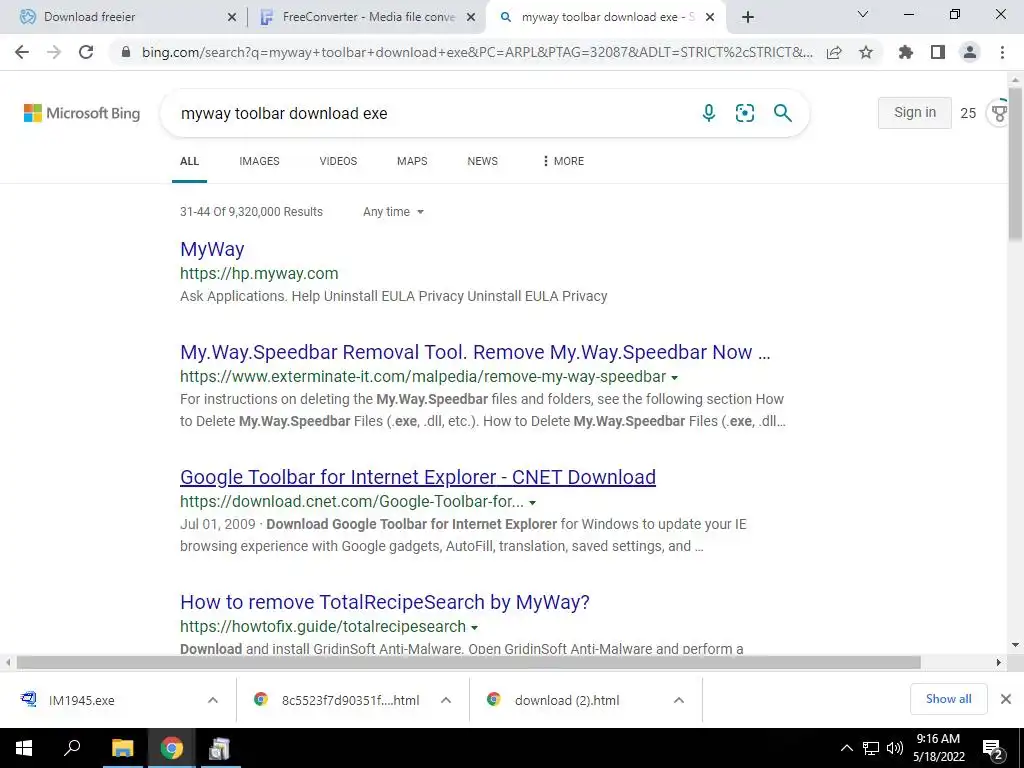Open the tab search chevron
Viewport: 1024px width, 768px height.
click(x=863, y=14)
